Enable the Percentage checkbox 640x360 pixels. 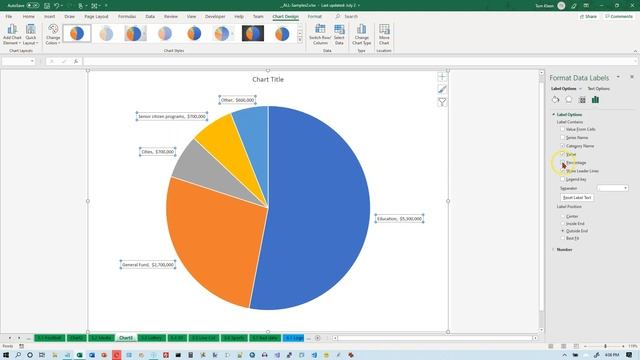(x=562, y=162)
